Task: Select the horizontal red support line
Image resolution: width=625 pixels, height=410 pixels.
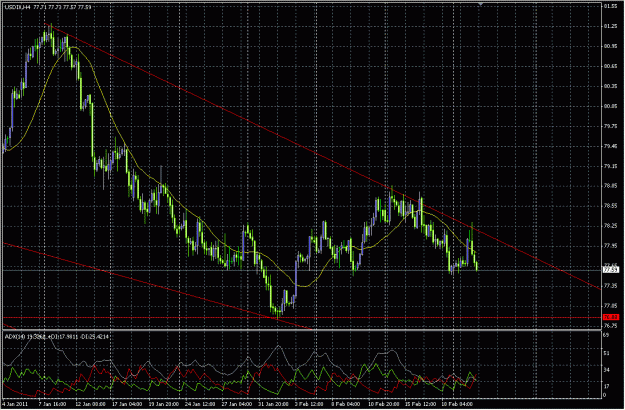Action: point(302,318)
